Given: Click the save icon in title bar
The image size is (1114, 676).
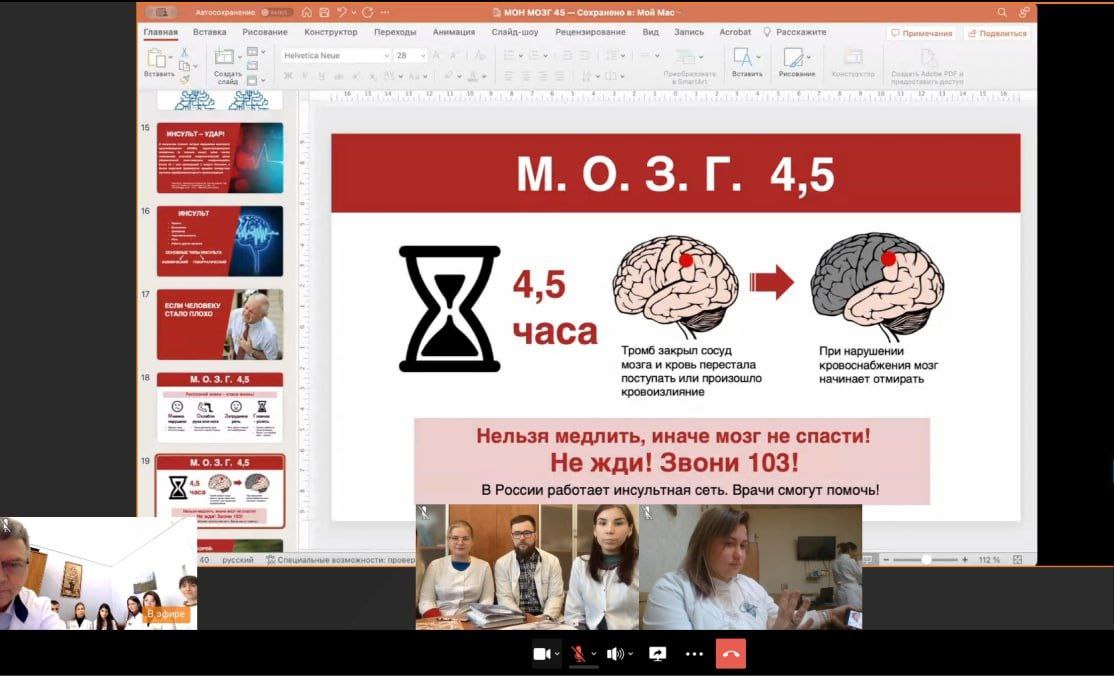Looking at the screenshot, I should click(x=322, y=13).
